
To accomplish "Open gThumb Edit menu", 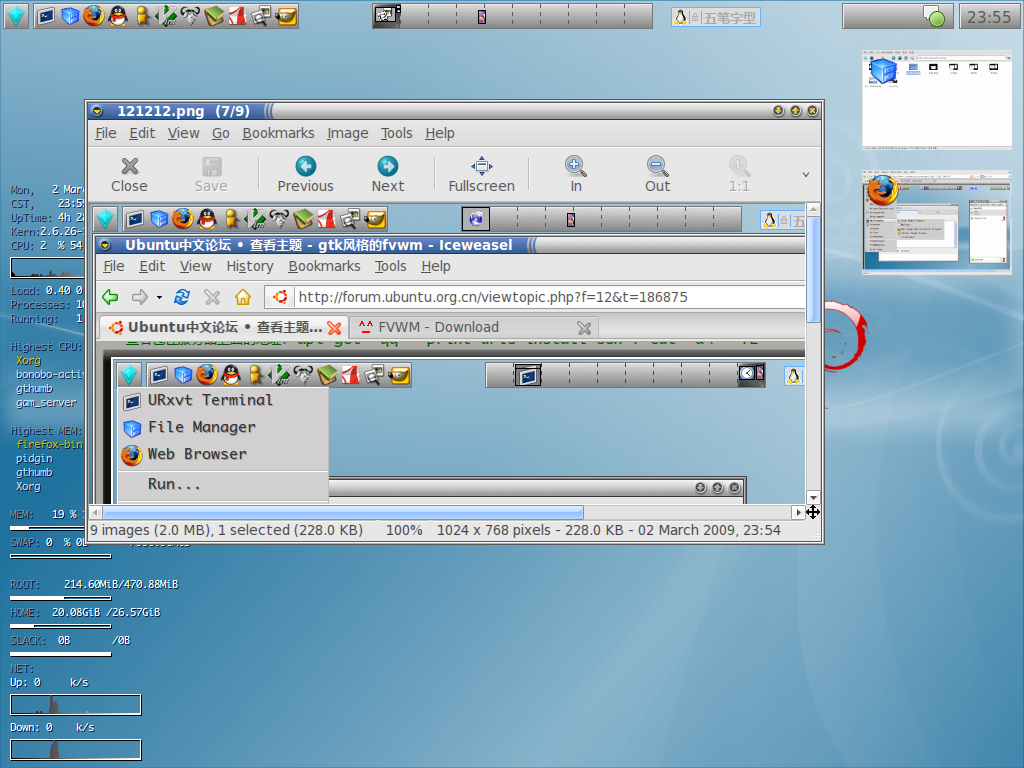I will pos(142,133).
